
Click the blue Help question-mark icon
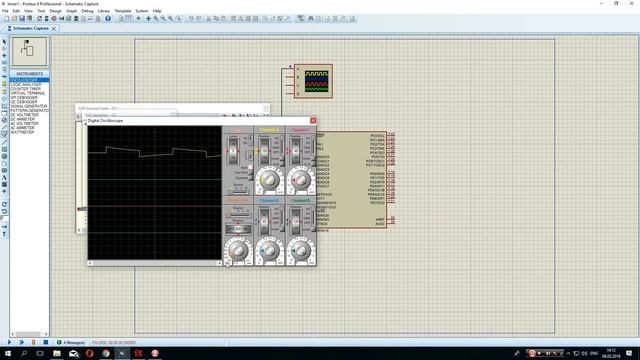click(x=108, y=18)
